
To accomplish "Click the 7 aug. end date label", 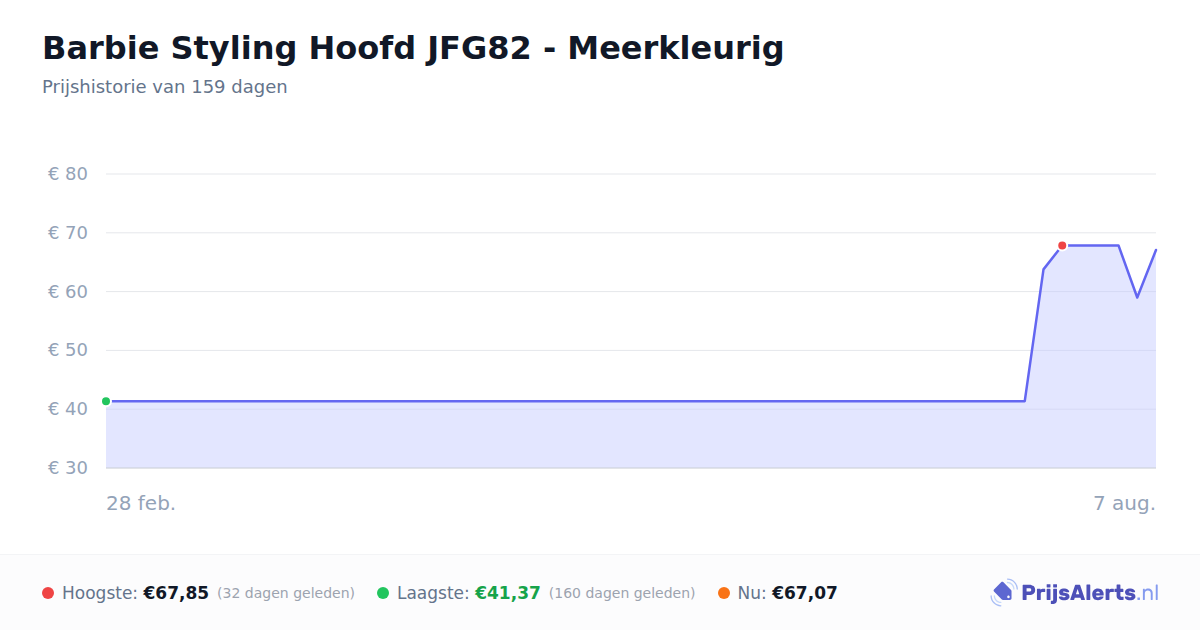I will click(1125, 503).
